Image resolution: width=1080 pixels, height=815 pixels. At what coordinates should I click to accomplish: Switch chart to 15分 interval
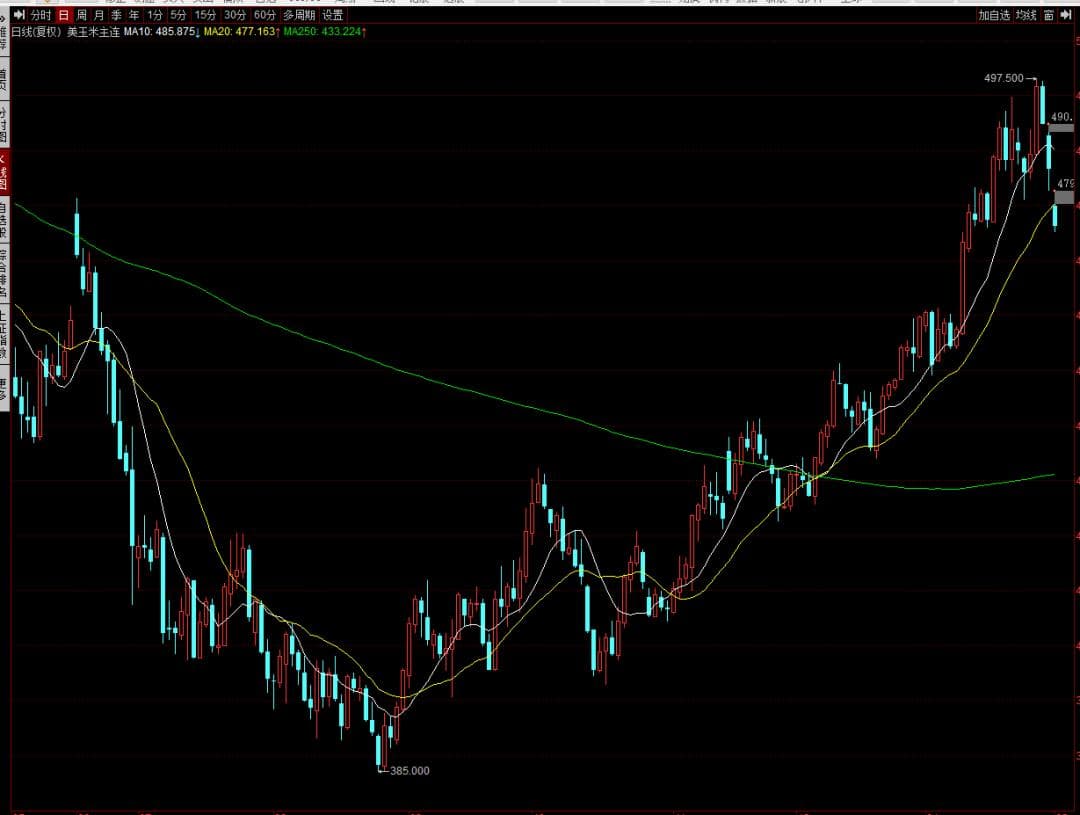coord(205,15)
